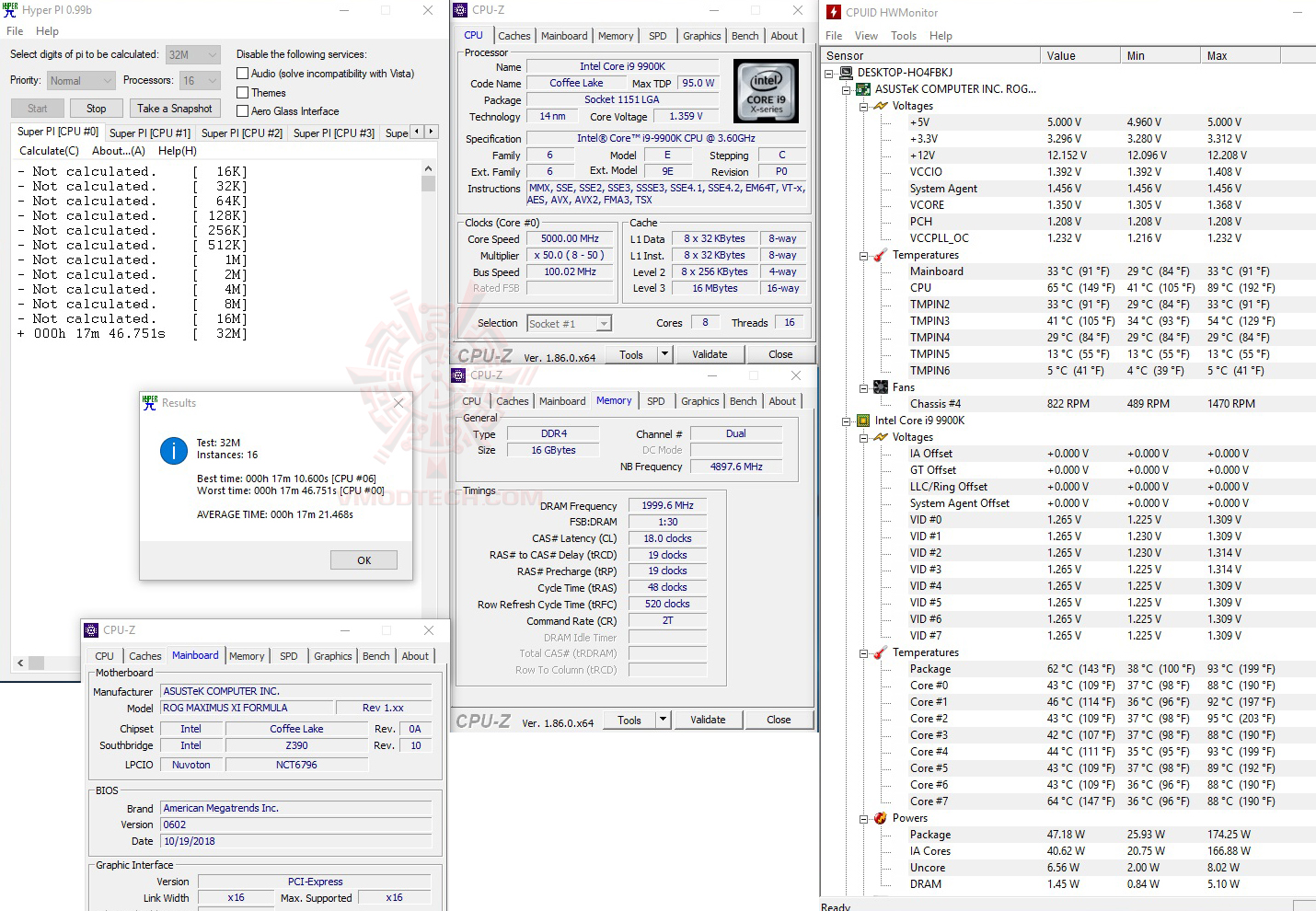
Task: Click the Intel Core i9 X-series badge in CPU-Z
Action: click(766, 90)
